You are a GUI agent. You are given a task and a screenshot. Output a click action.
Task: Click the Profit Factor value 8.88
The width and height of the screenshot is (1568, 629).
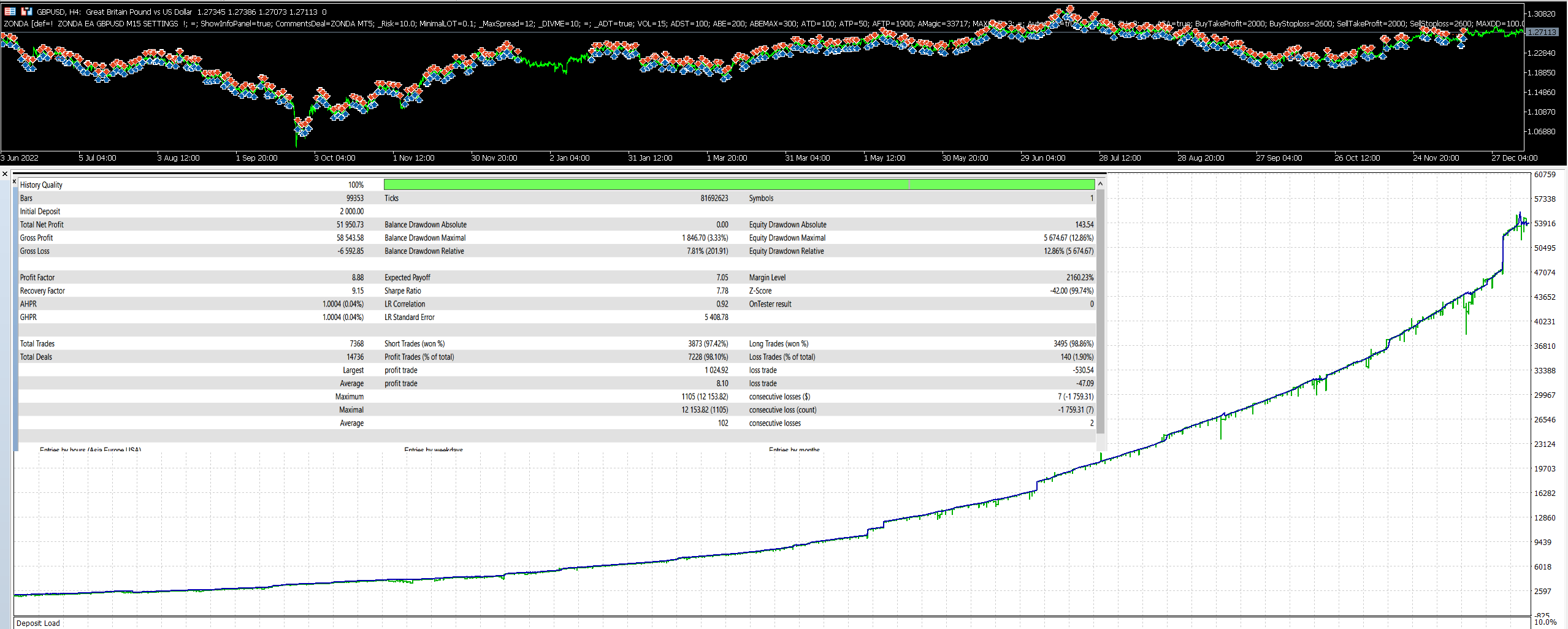point(358,278)
